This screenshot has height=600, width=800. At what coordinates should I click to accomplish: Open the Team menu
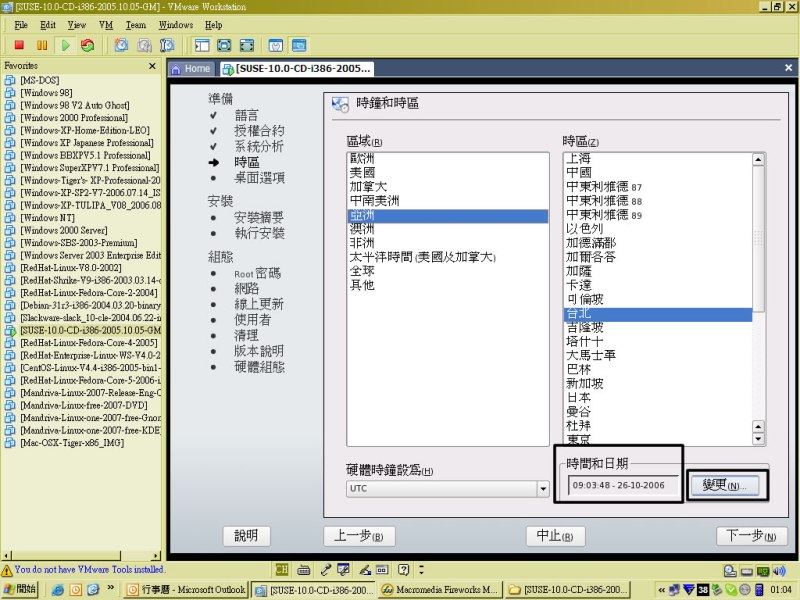tap(136, 25)
